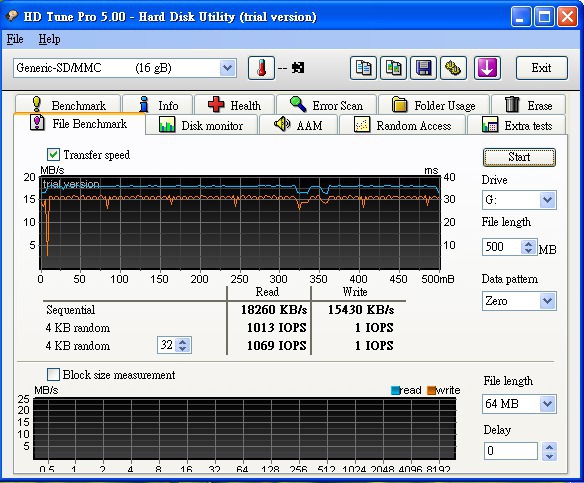Click the temperature thermometer icon

(261, 68)
